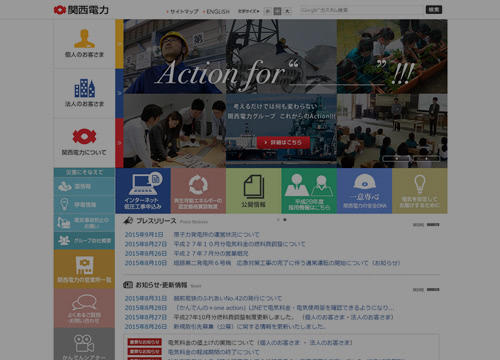500x360 pixels.
Task: Expand the red slider tab arrow
Action: click(x=119, y=143)
